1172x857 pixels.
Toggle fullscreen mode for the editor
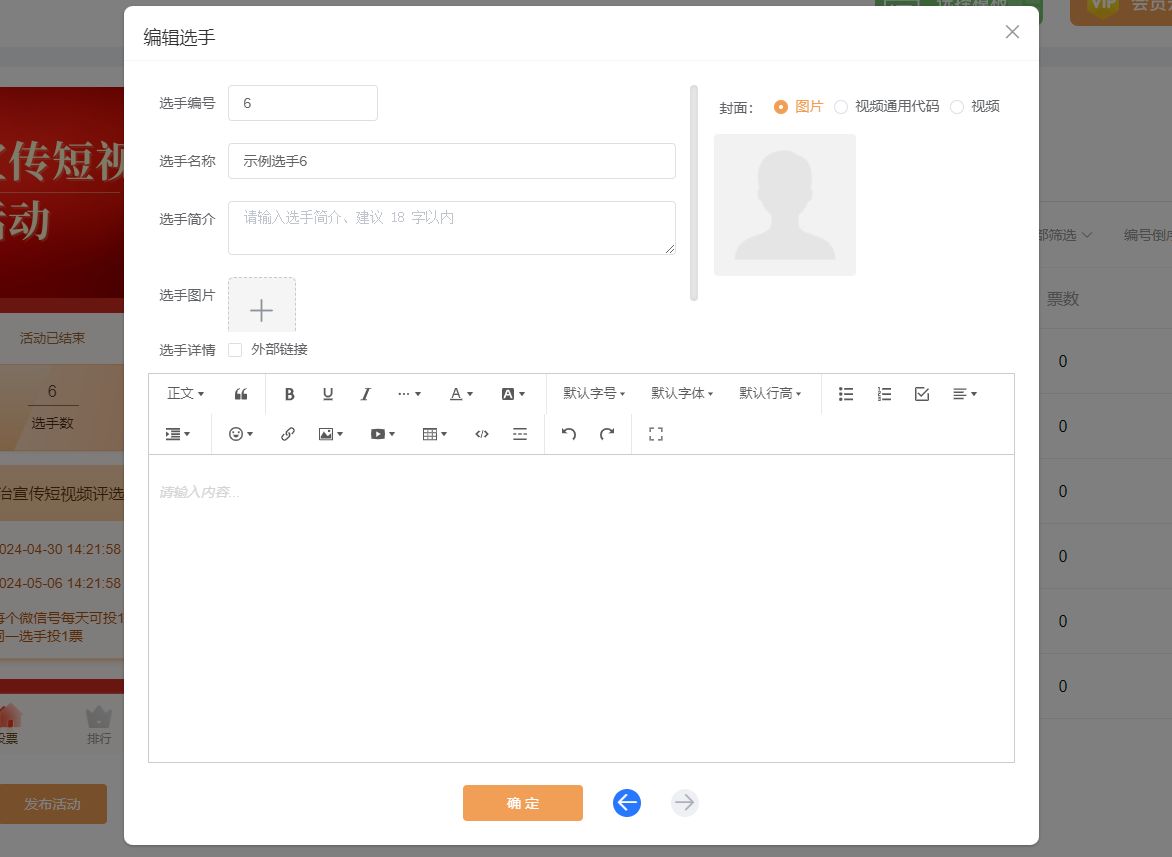(655, 433)
